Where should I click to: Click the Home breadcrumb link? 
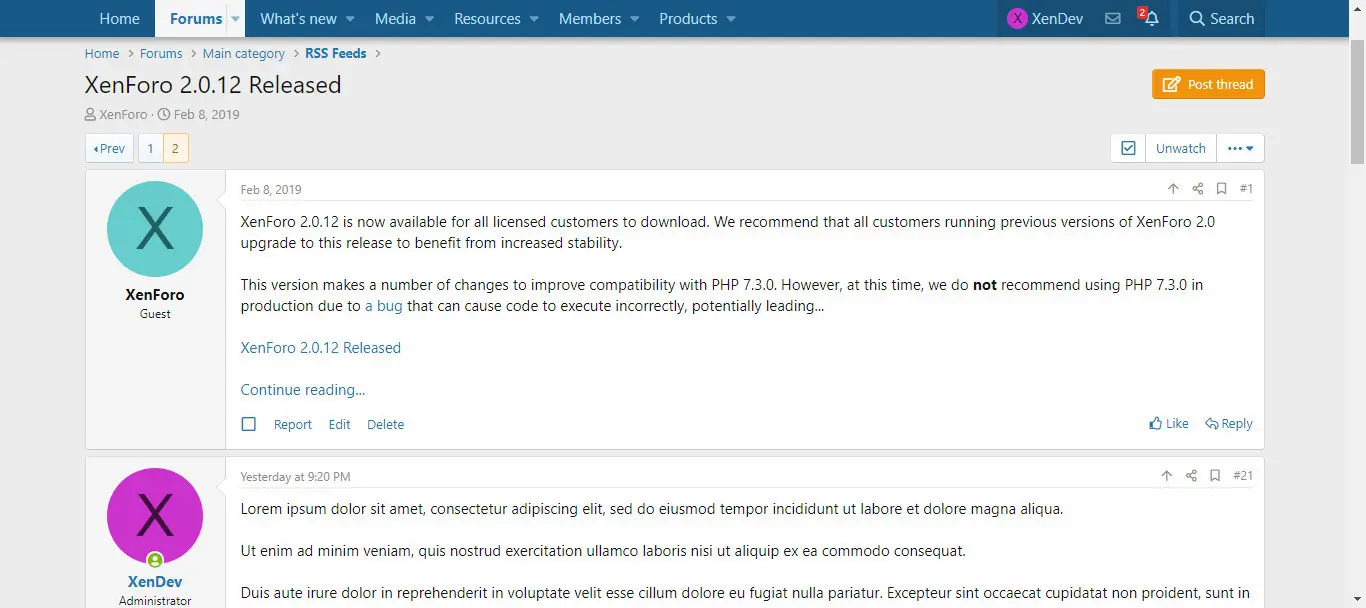tap(102, 53)
